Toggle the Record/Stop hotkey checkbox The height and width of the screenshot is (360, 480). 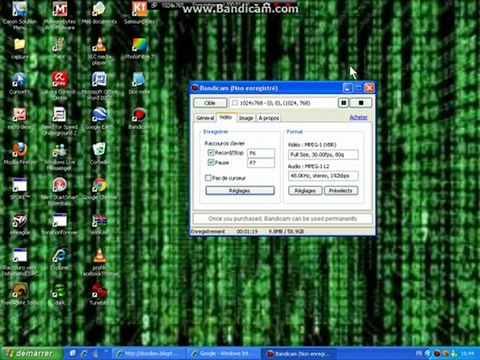pos(211,153)
